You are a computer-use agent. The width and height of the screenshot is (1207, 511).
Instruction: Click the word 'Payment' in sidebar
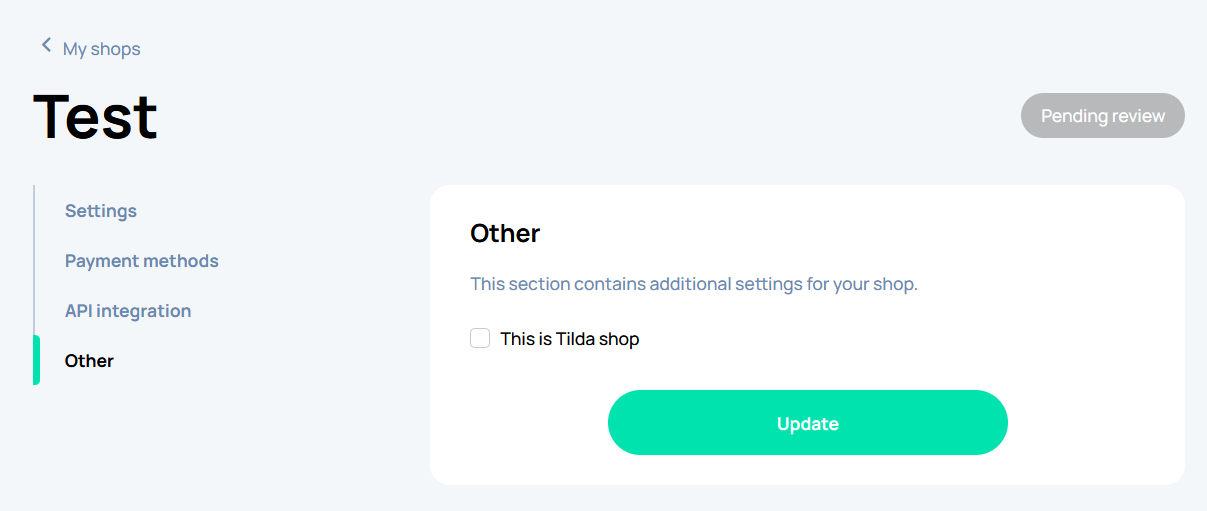click(x=101, y=261)
